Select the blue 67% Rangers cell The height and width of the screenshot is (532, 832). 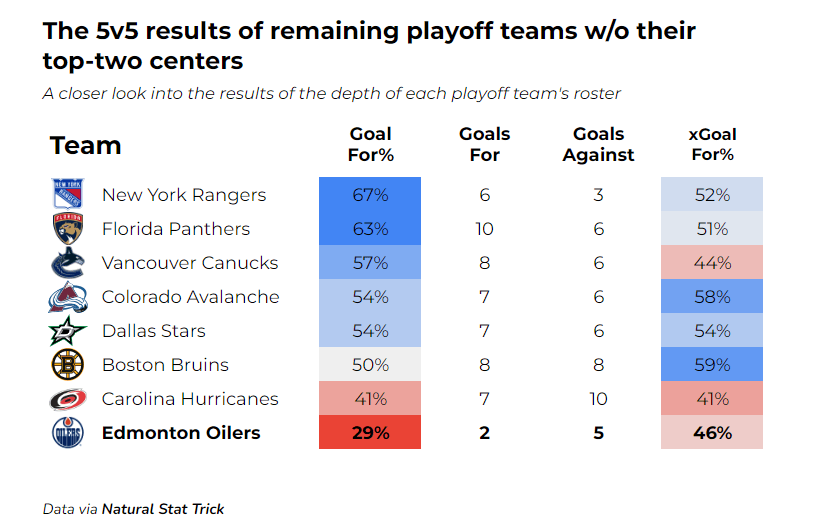pos(370,195)
